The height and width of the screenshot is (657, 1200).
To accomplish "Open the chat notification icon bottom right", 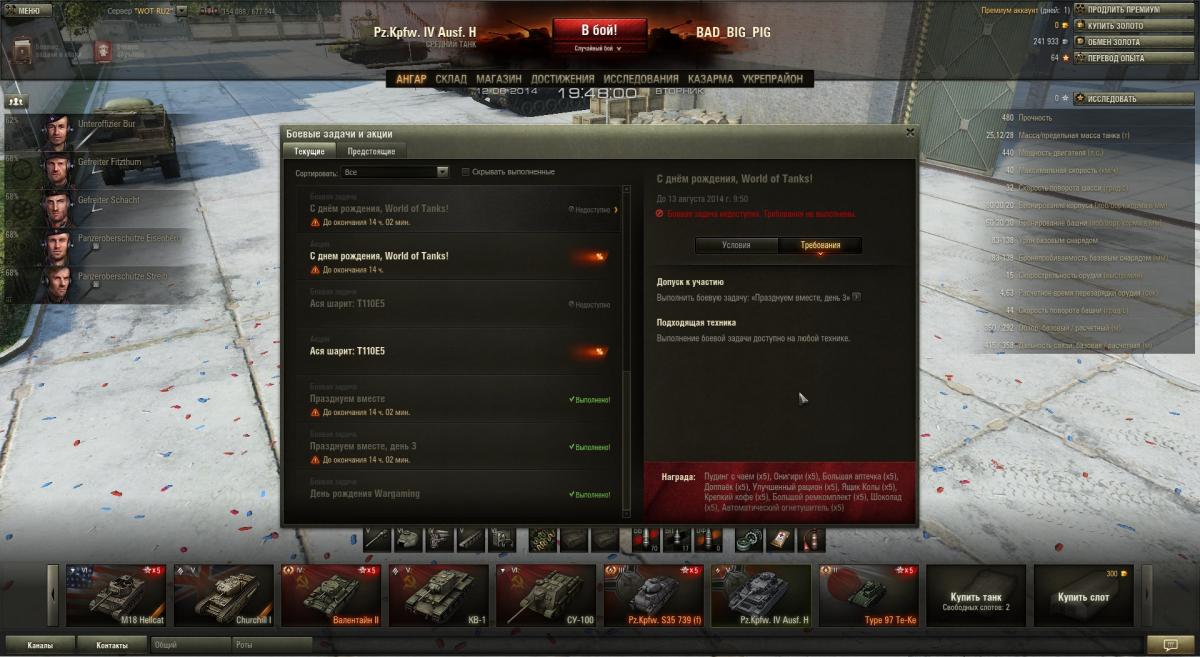I will tap(1164, 645).
